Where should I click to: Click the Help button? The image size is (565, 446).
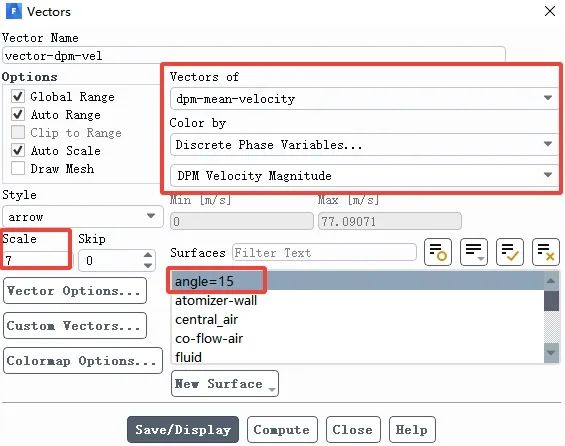tap(412, 429)
